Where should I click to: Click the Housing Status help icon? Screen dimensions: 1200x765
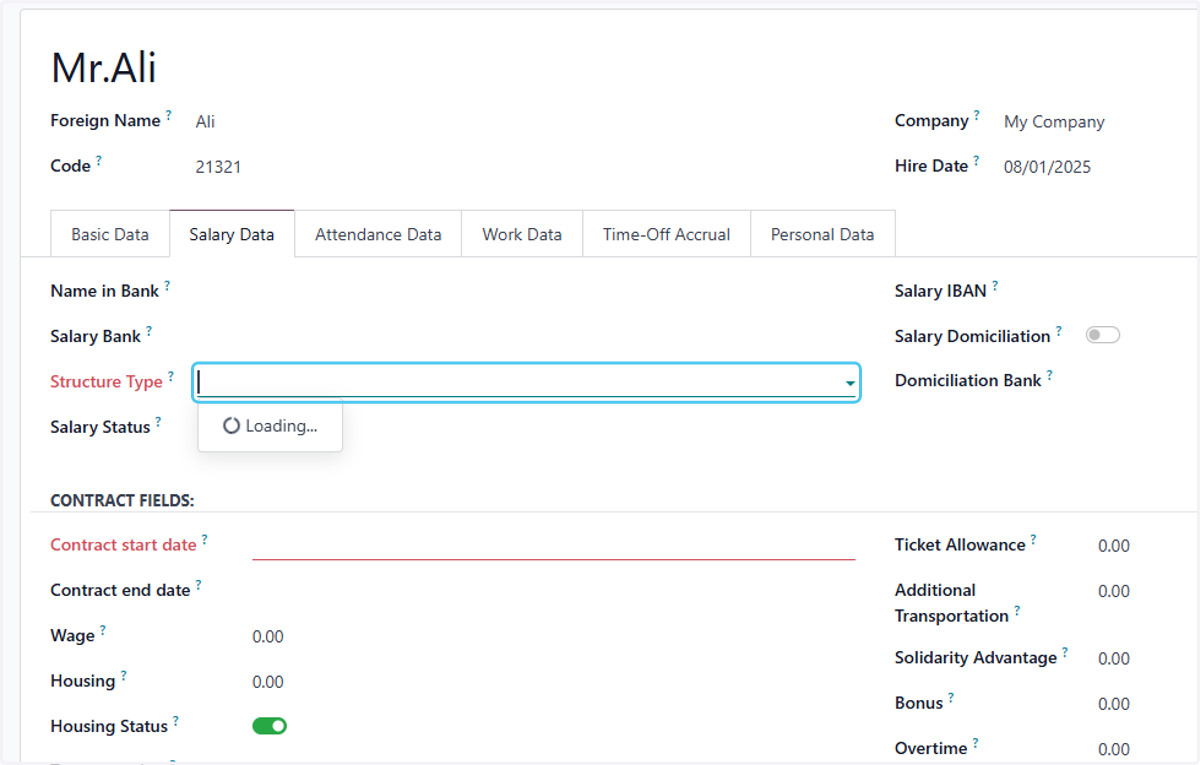pos(175,721)
